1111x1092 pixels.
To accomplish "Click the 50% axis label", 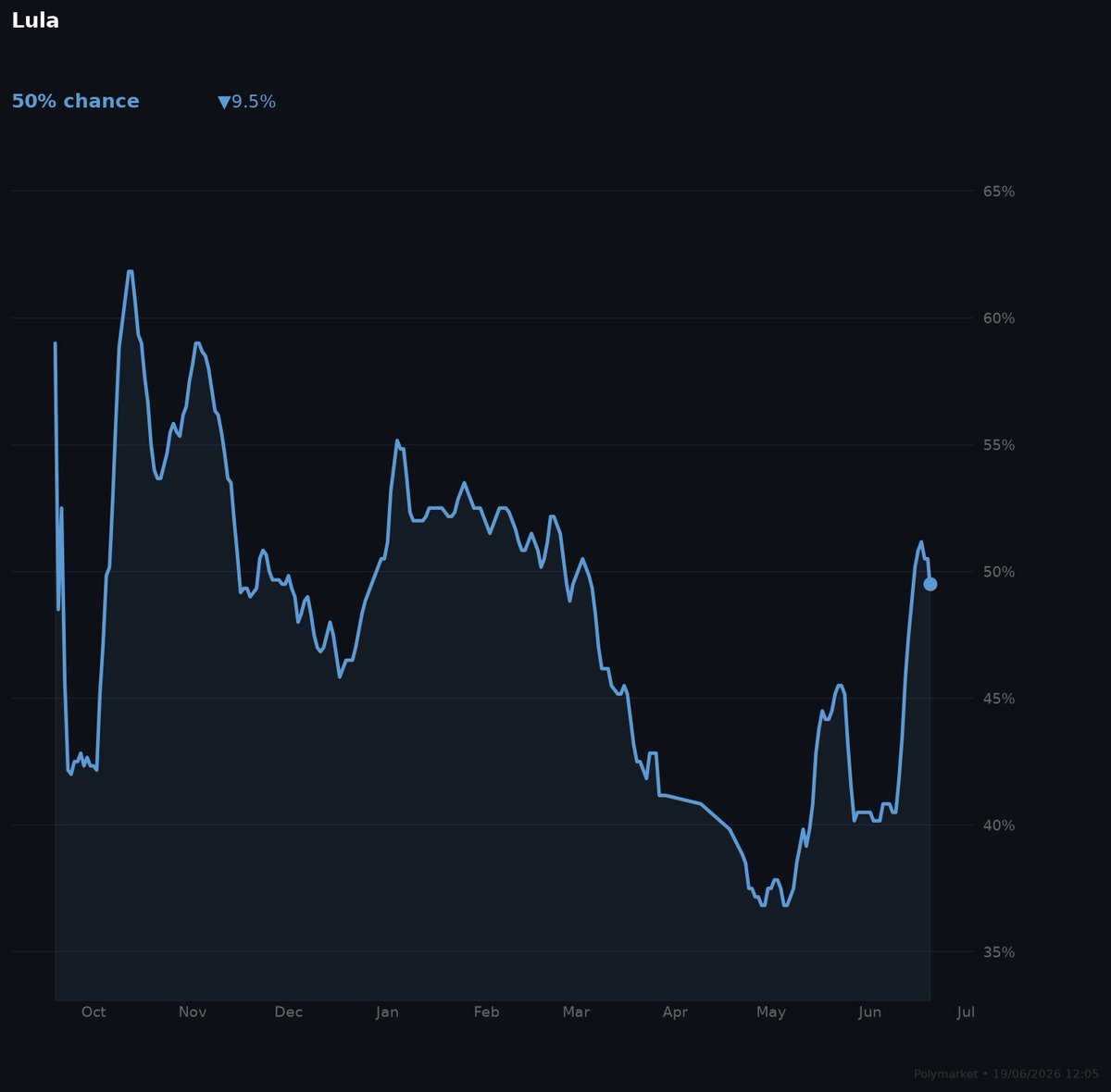I will 999,572.
